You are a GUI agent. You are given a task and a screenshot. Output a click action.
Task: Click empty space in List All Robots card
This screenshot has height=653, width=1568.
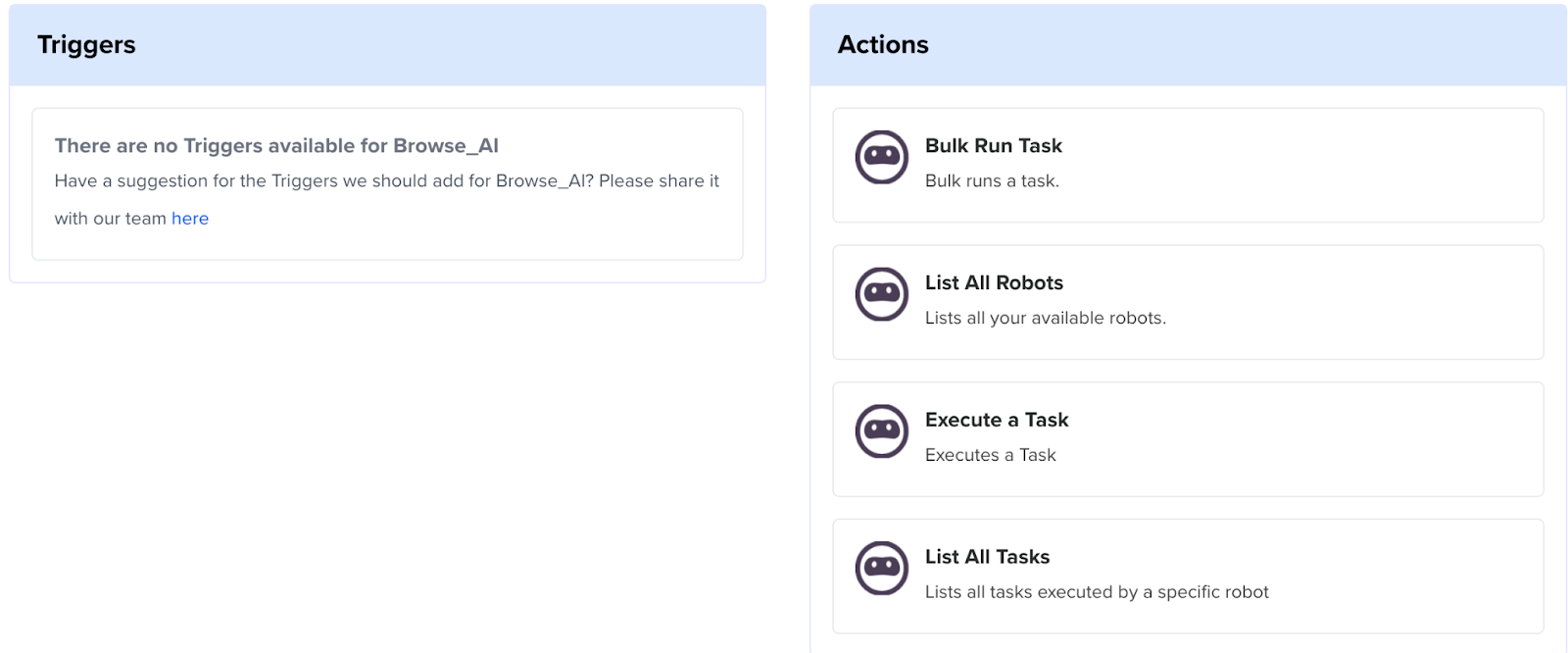click(x=1352, y=302)
